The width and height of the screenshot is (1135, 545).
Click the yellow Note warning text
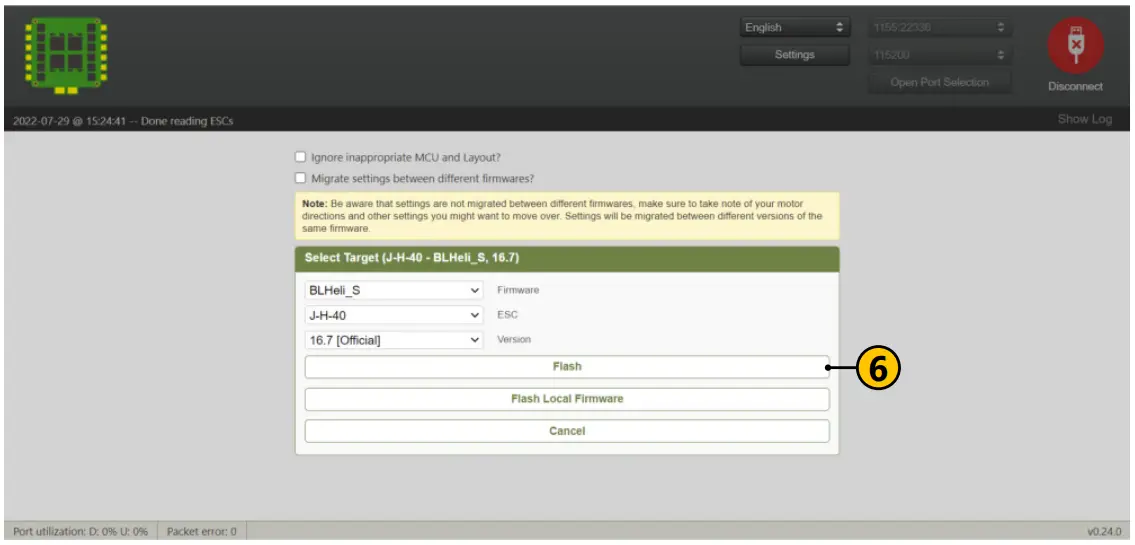562,216
